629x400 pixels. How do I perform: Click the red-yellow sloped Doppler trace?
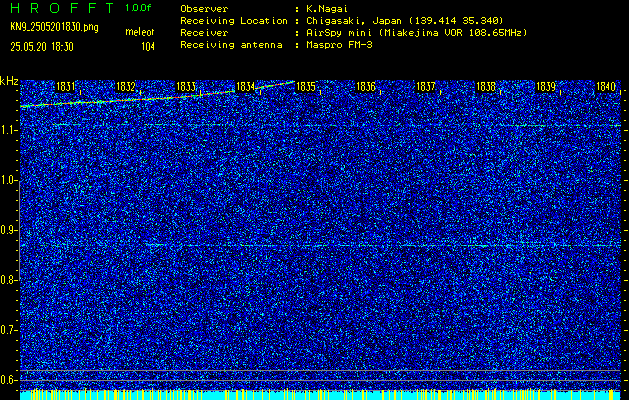click(x=157, y=95)
